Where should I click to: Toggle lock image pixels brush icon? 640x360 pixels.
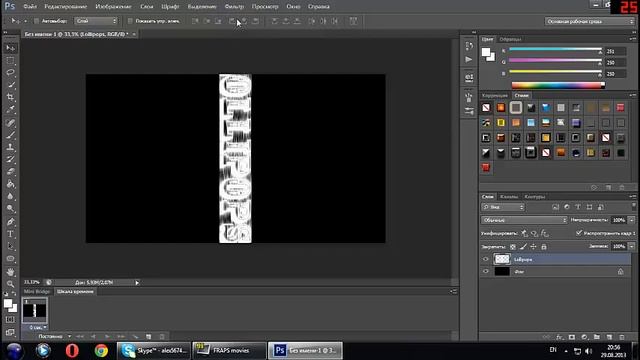[x=523, y=247]
